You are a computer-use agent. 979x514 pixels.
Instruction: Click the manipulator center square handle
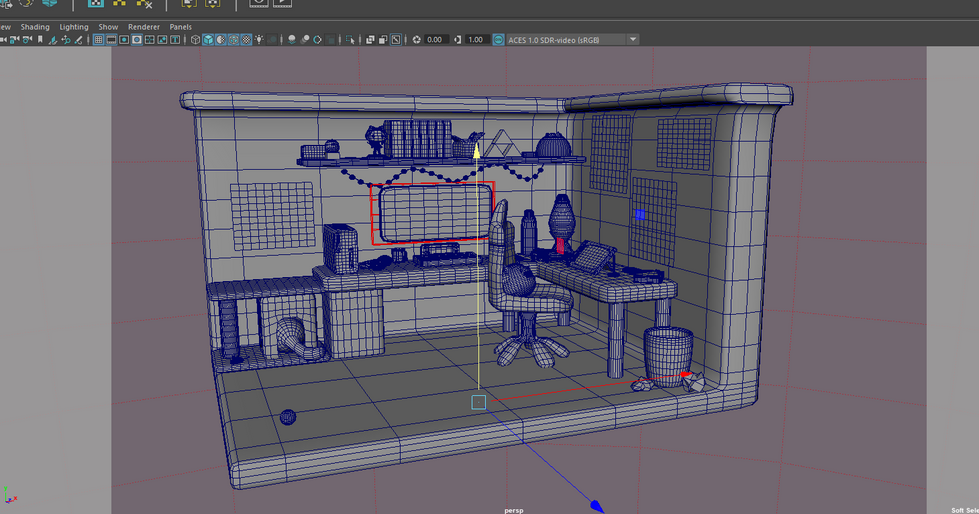[x=478, y=402]
